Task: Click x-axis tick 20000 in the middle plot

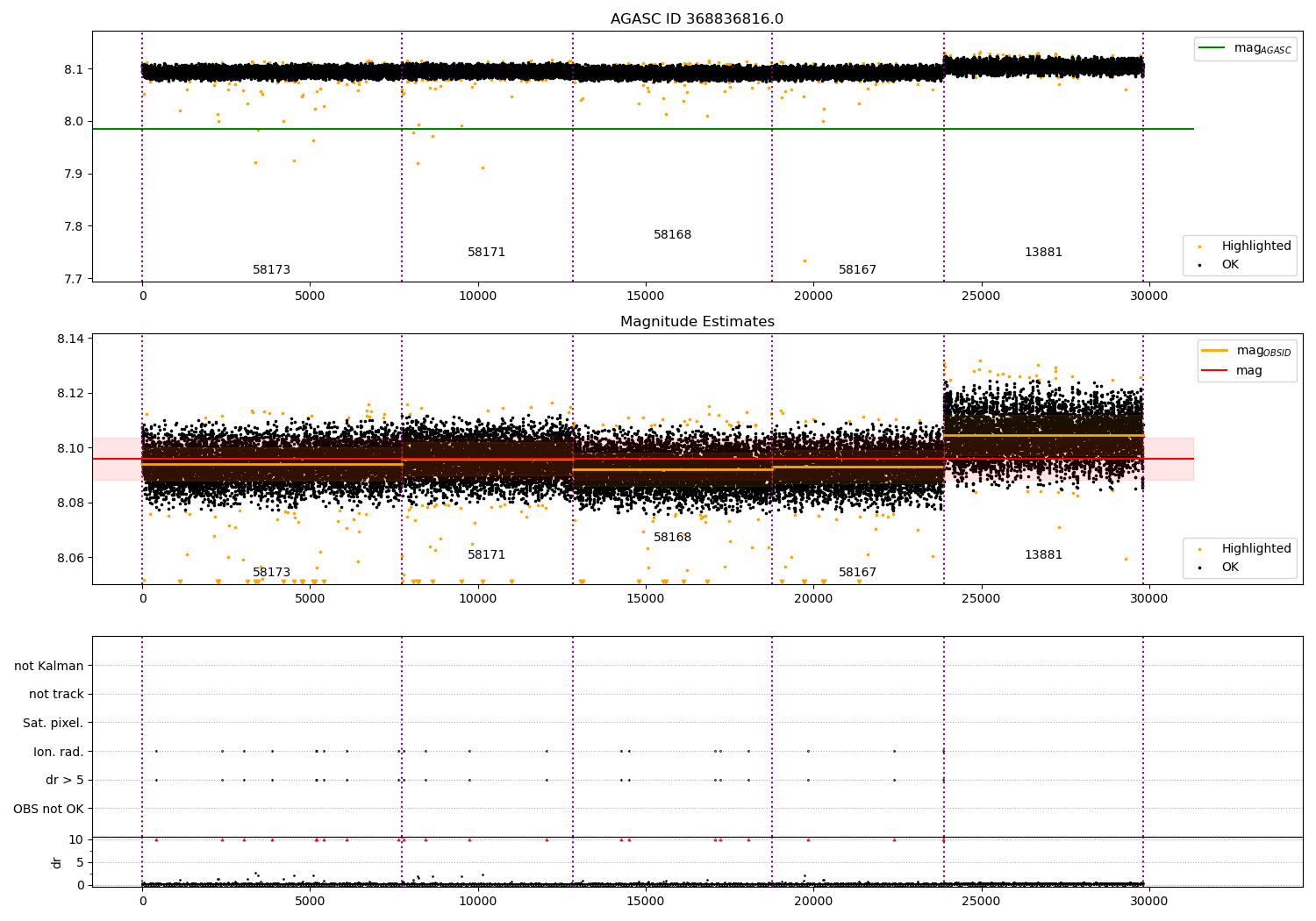Action: tap(813, 598)
